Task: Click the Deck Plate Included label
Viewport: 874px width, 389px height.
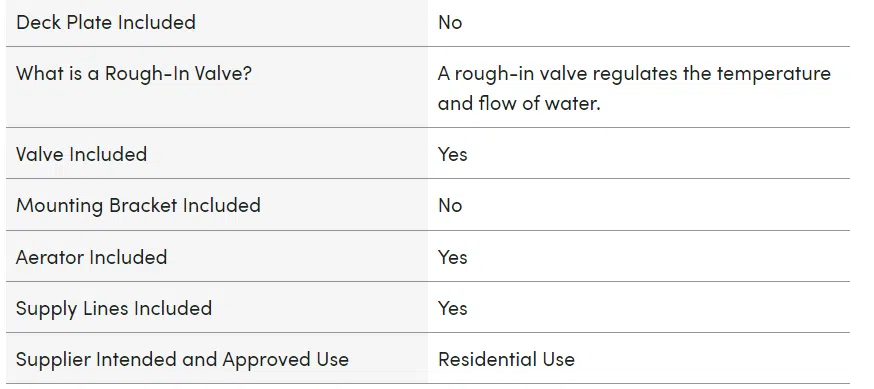Action: [x=106, y=22]
